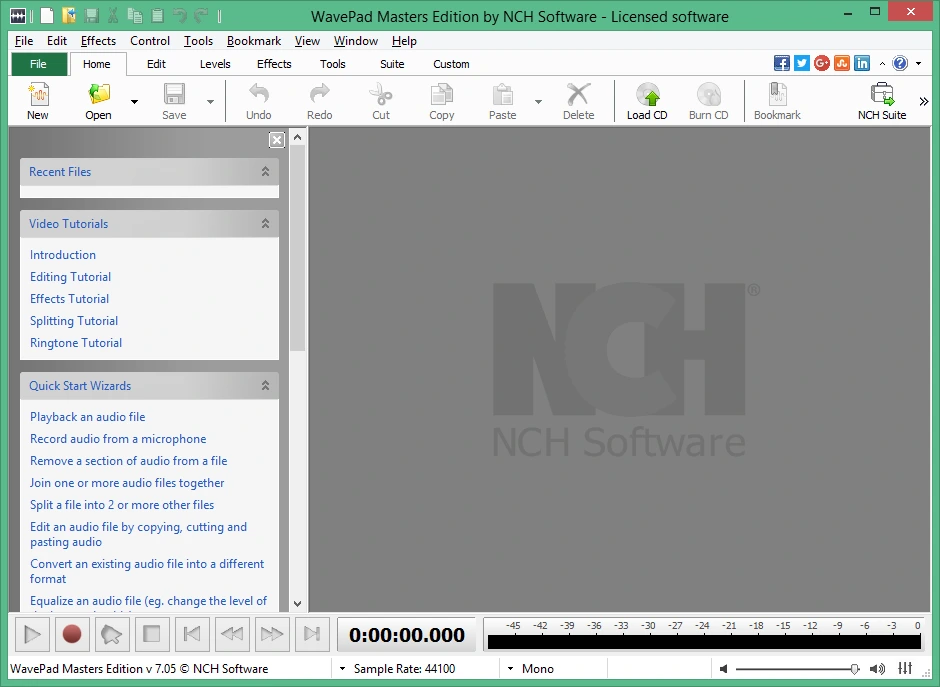The height and width of the screenshot is (687, 940).
Task: Click the Save toolbar icon
Action: [x=174, y=95]
